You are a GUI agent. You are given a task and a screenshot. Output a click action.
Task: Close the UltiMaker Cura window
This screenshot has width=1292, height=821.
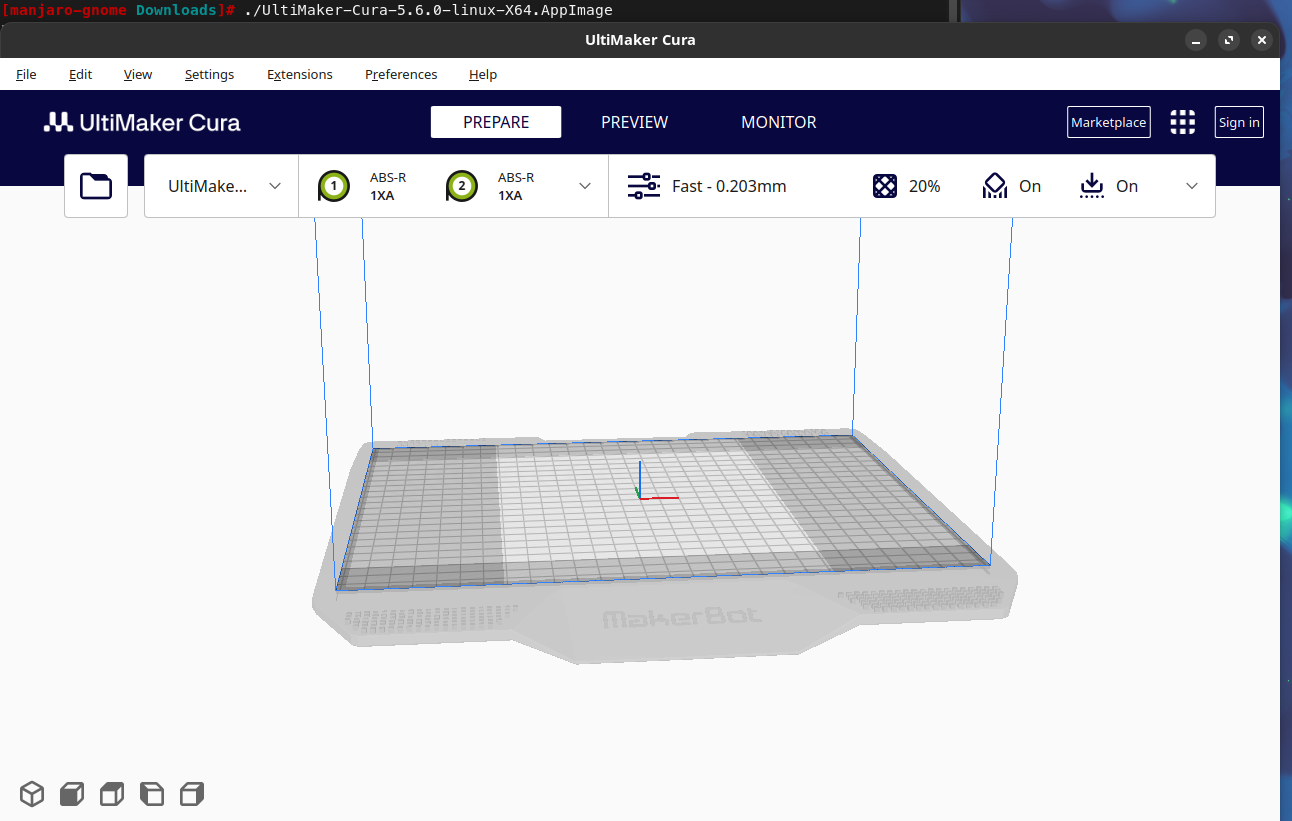[x=1262, y=40]
